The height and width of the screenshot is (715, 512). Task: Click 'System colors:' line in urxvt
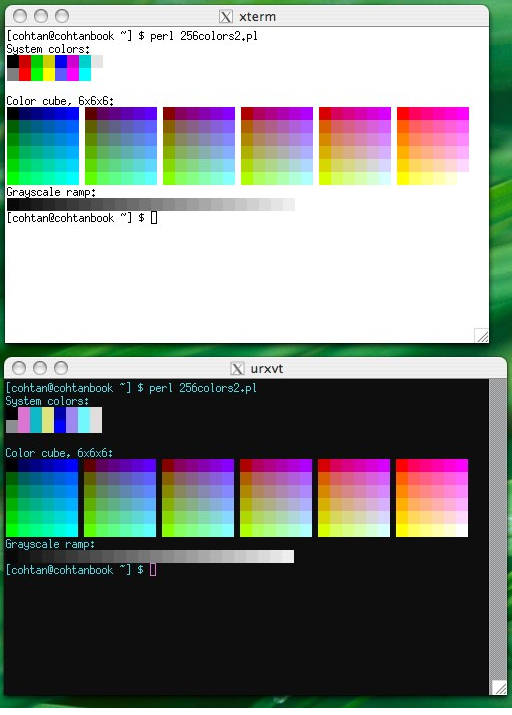click(x=47, y=401)
